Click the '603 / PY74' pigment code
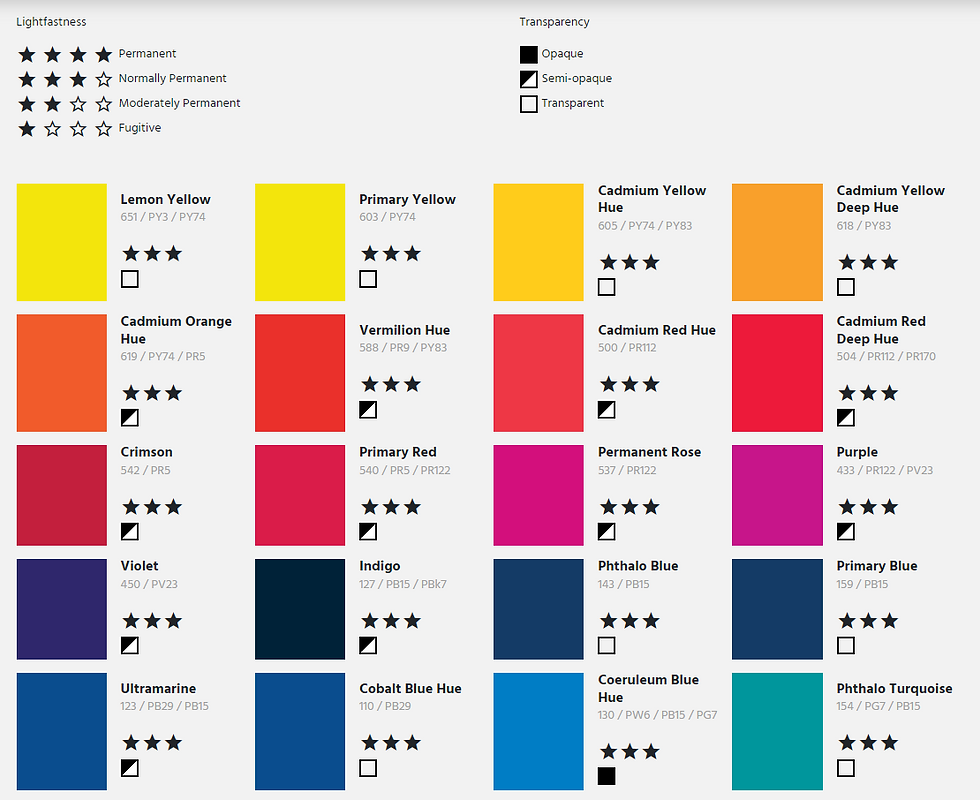This screenshot has width=980, height=800. click(388, 217)
